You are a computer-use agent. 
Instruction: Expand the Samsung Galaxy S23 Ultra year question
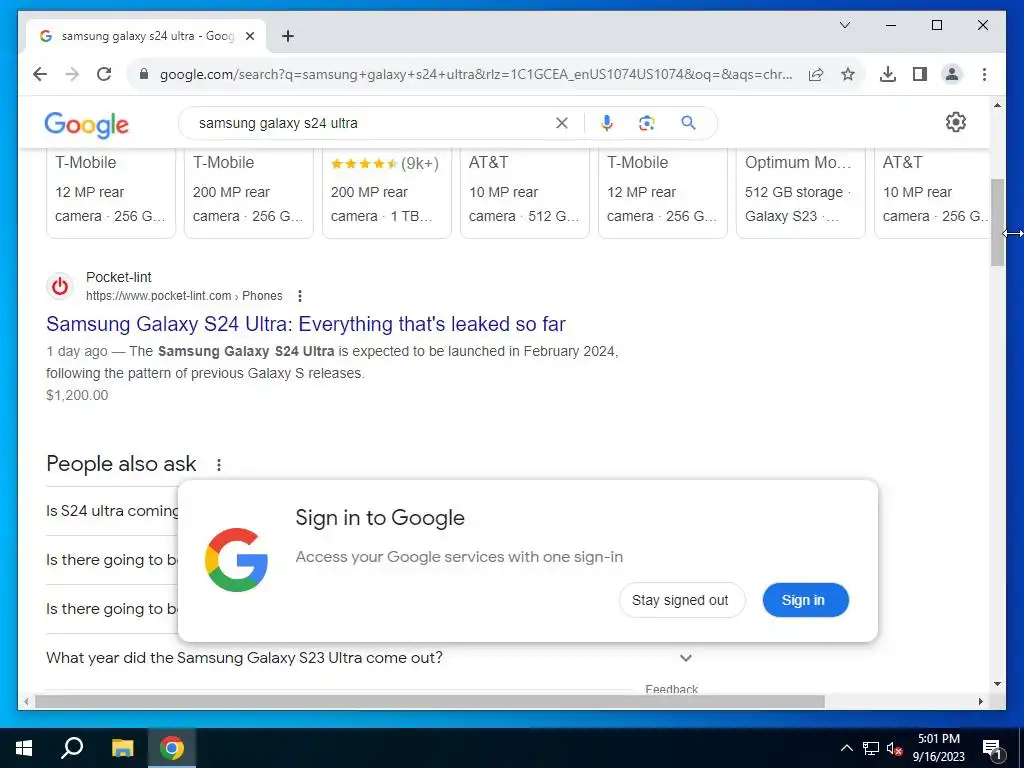click(369, 658)
